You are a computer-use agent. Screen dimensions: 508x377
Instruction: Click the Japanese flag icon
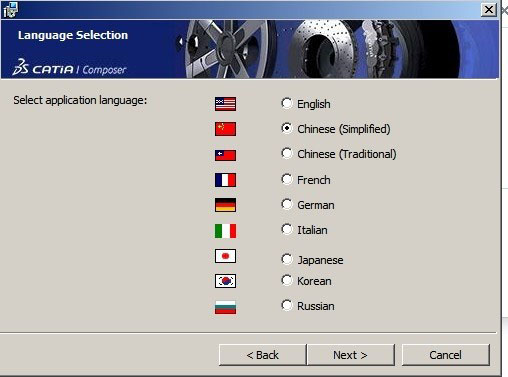click(225, 256)
